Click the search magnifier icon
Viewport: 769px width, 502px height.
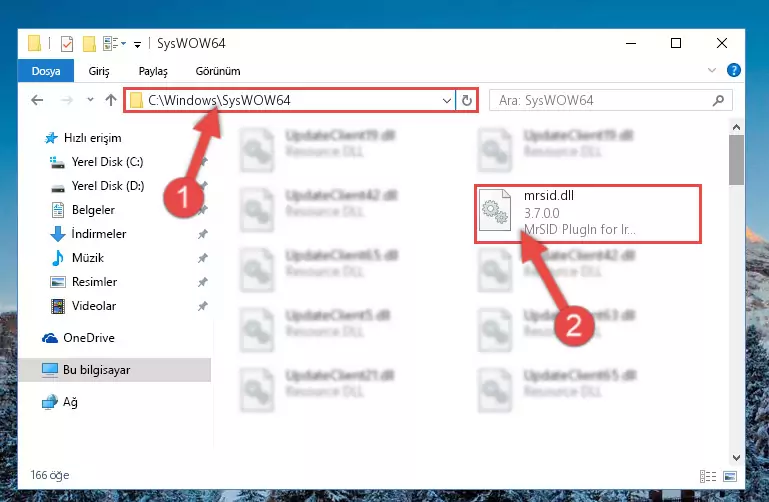[718, 100]
